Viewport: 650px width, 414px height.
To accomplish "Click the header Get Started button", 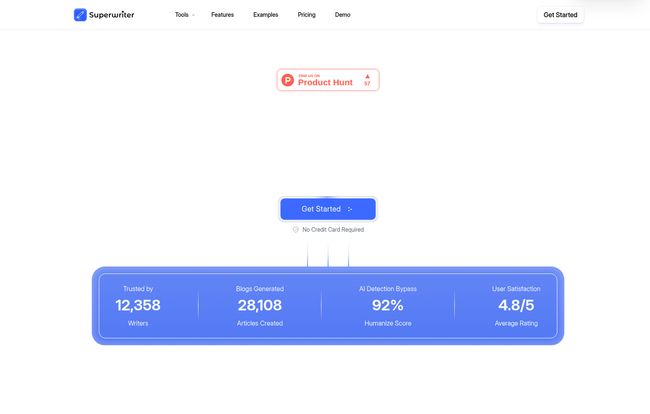I will 560,15.
